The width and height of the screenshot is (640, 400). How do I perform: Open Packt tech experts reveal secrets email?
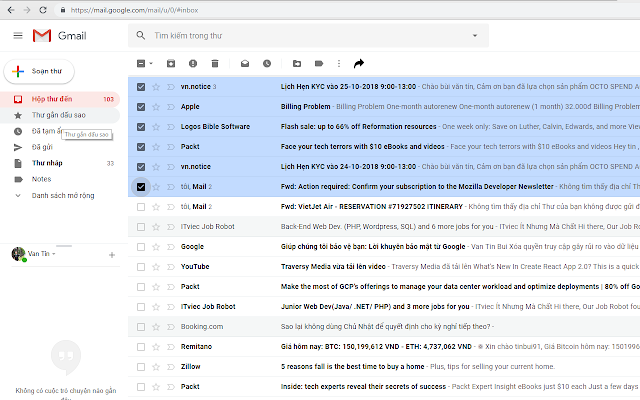[384, 387]
